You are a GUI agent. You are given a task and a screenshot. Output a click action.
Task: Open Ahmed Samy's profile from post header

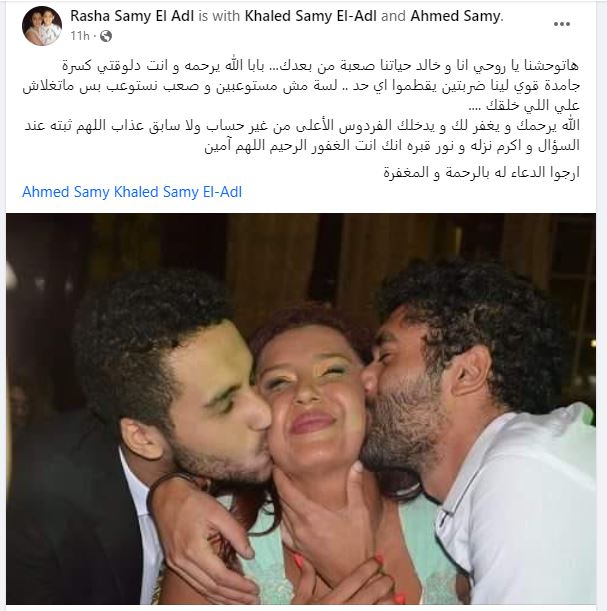(455, 16)
